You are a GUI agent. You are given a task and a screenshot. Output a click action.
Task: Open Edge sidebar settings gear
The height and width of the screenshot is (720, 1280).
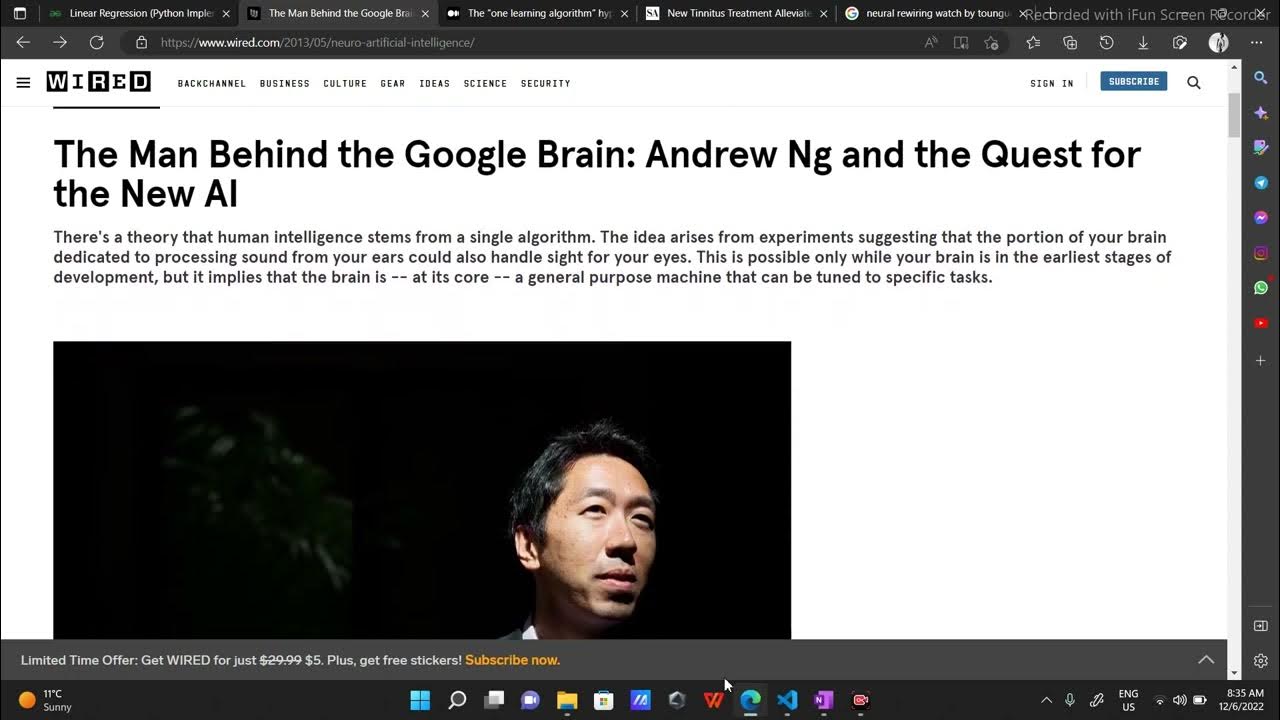[1261, 661]
